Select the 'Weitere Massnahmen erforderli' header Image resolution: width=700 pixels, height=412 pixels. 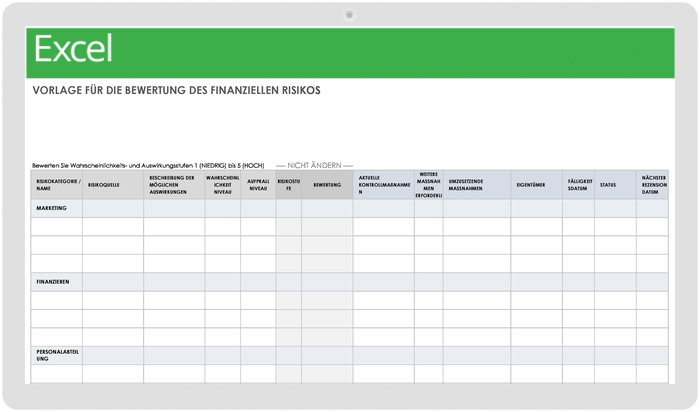tap(429, 185)
